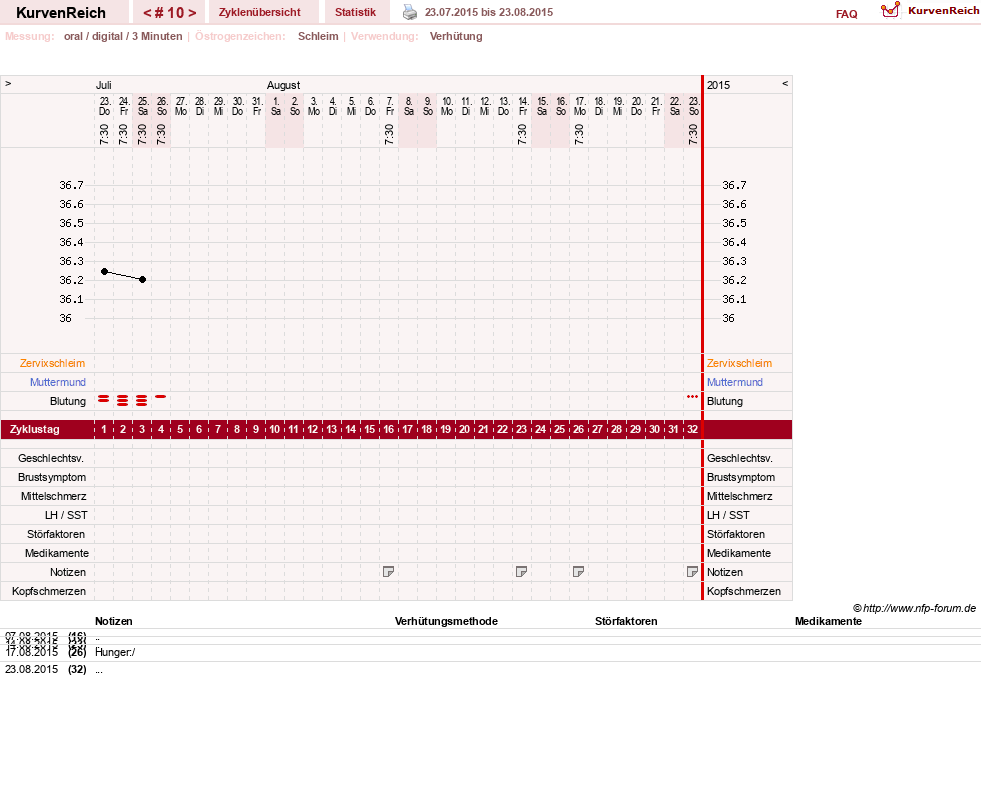This screenshot has width=981, height=800.
Task: Click cycle day 20 in Zyklustag row
Action: [464, 430]
